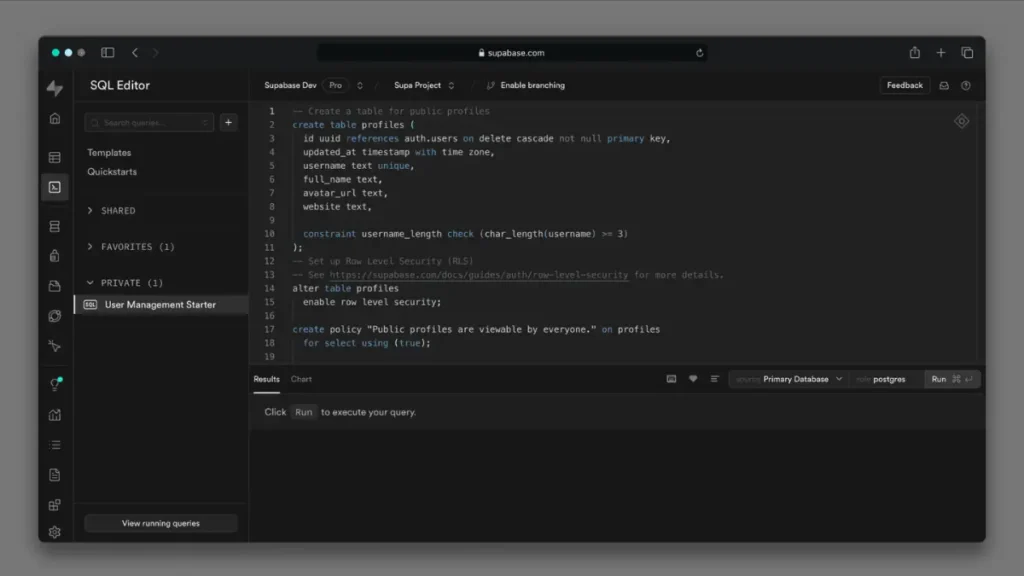Click the Home icon in sidebar
The image size is (1024, 576).
pyautogui.click(x=55, y=118)
